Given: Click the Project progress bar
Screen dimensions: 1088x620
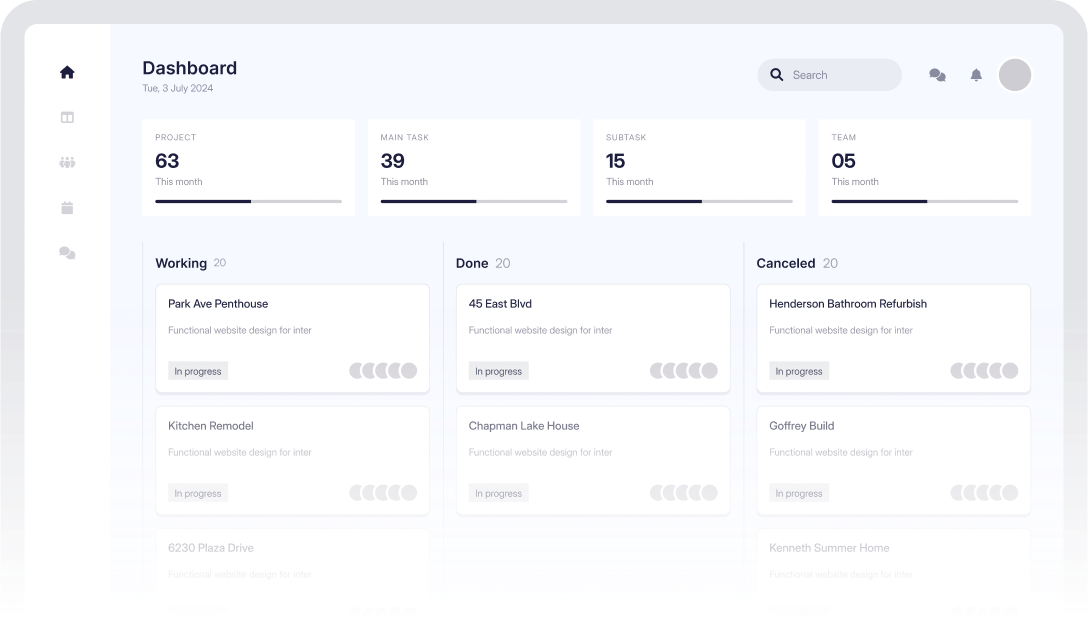Looking at the screenshot, I should point(248,201).
